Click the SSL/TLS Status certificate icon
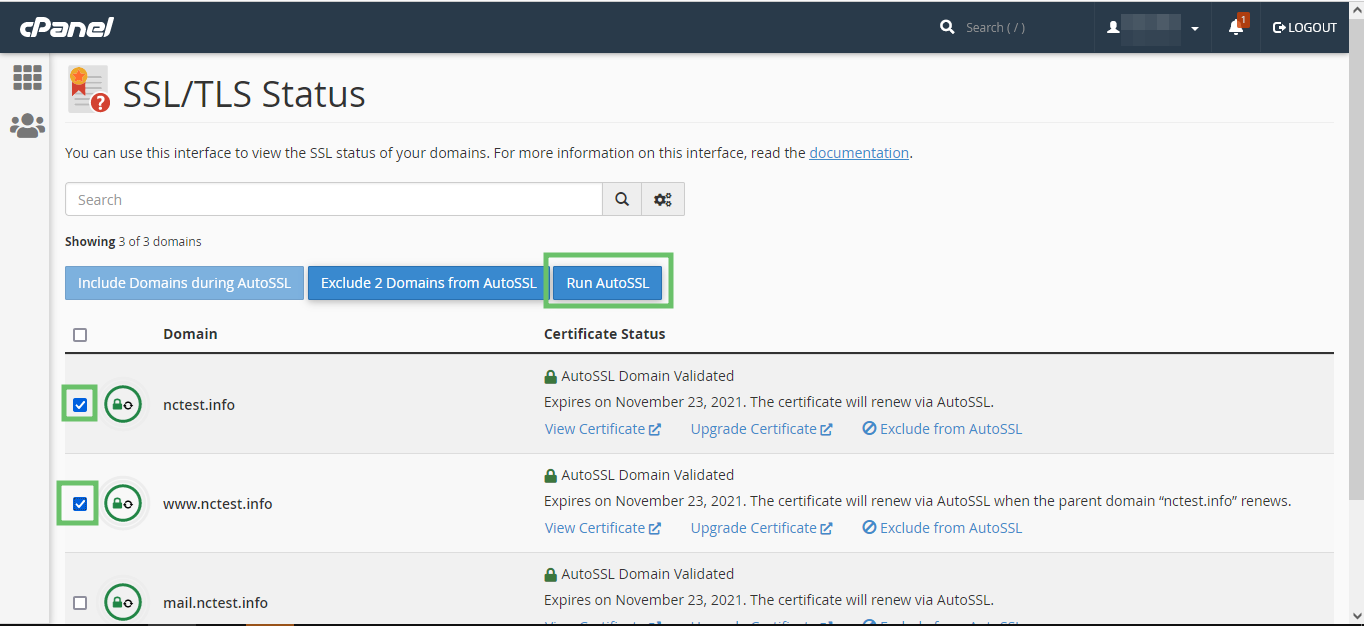The height and width of the screenshot is (626, 1364). tap(88, 89)
